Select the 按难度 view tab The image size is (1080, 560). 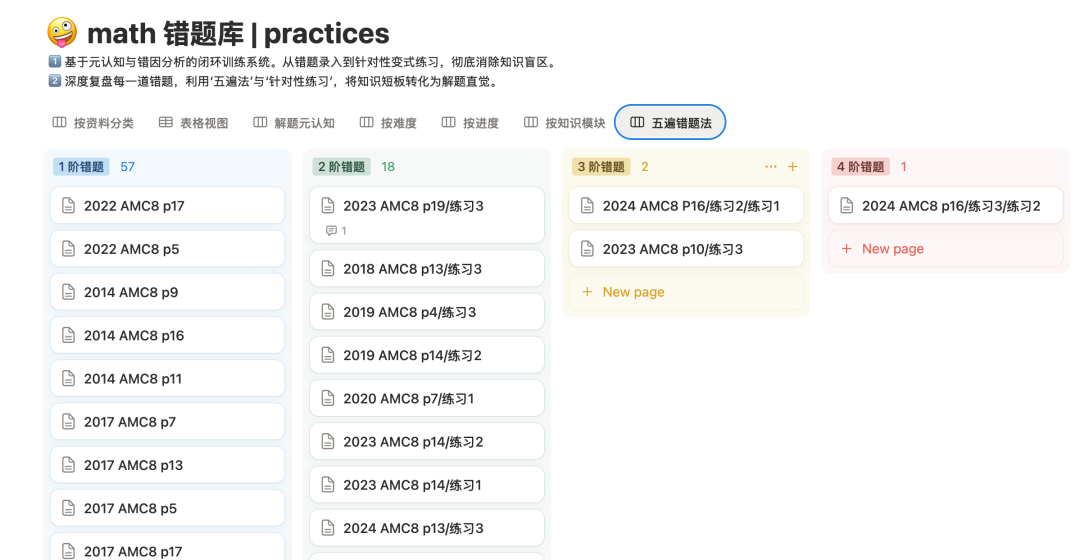pos(388,123)
